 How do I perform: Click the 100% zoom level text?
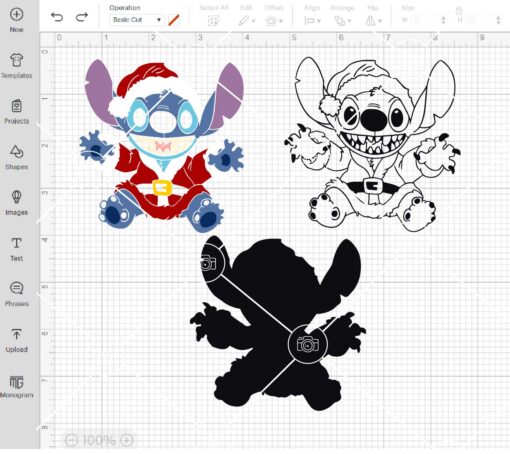click(99, 440)
